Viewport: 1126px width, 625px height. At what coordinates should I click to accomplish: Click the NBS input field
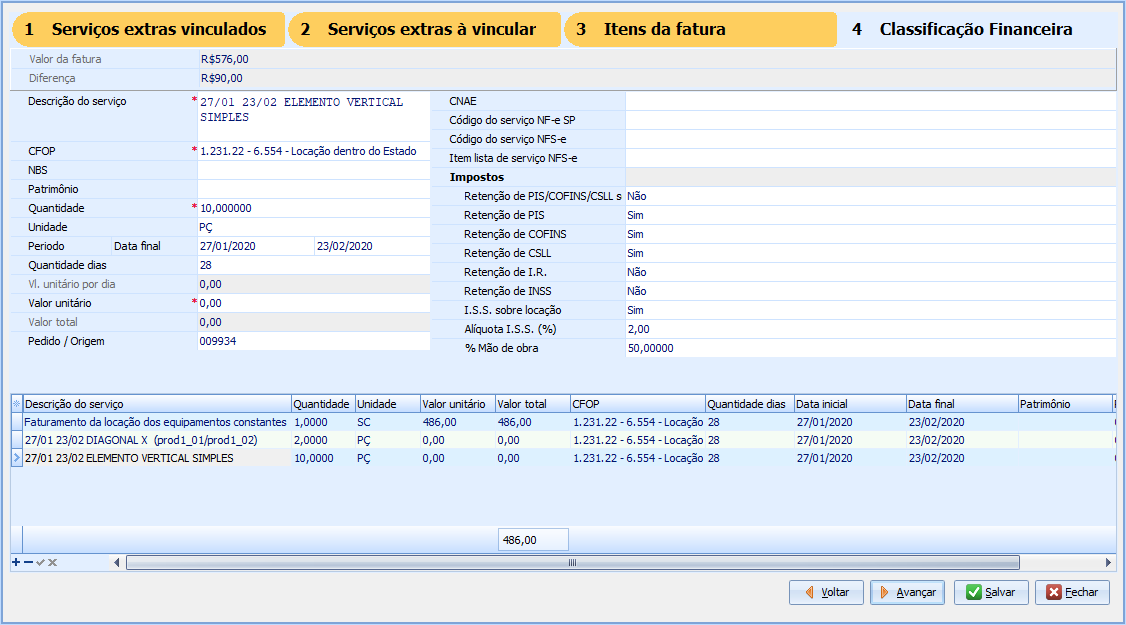314,170
